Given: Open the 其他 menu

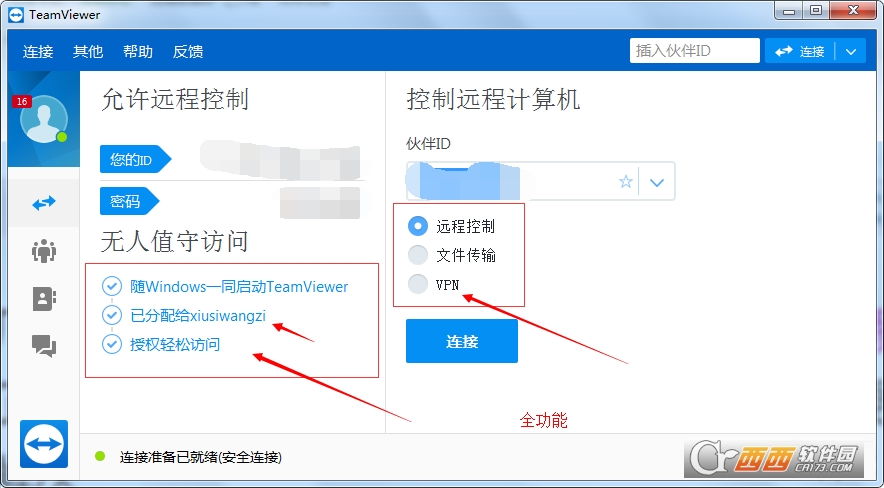Looking at the screenshot, I should tap(88, 51).
